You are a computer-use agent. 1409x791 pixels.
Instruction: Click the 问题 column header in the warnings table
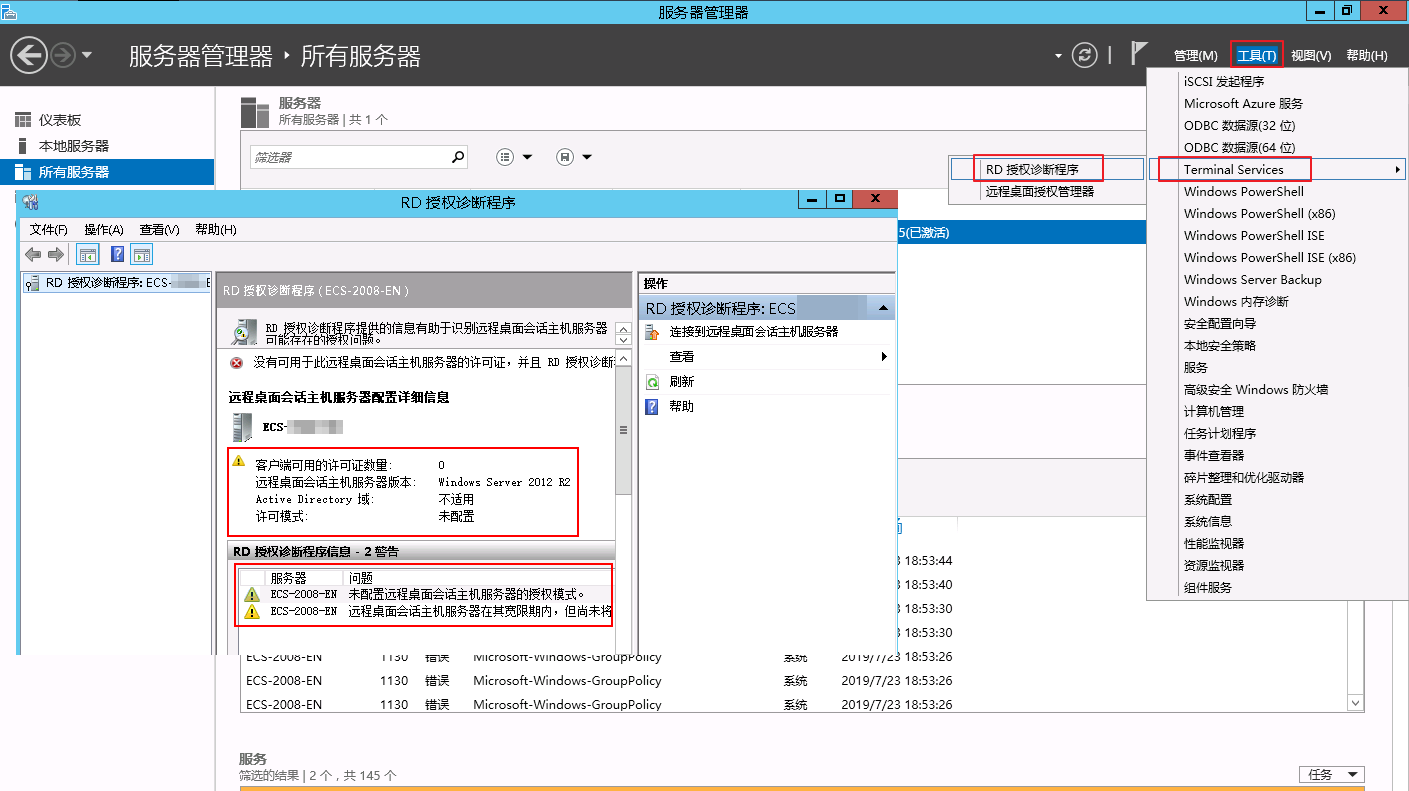[478, 578]
